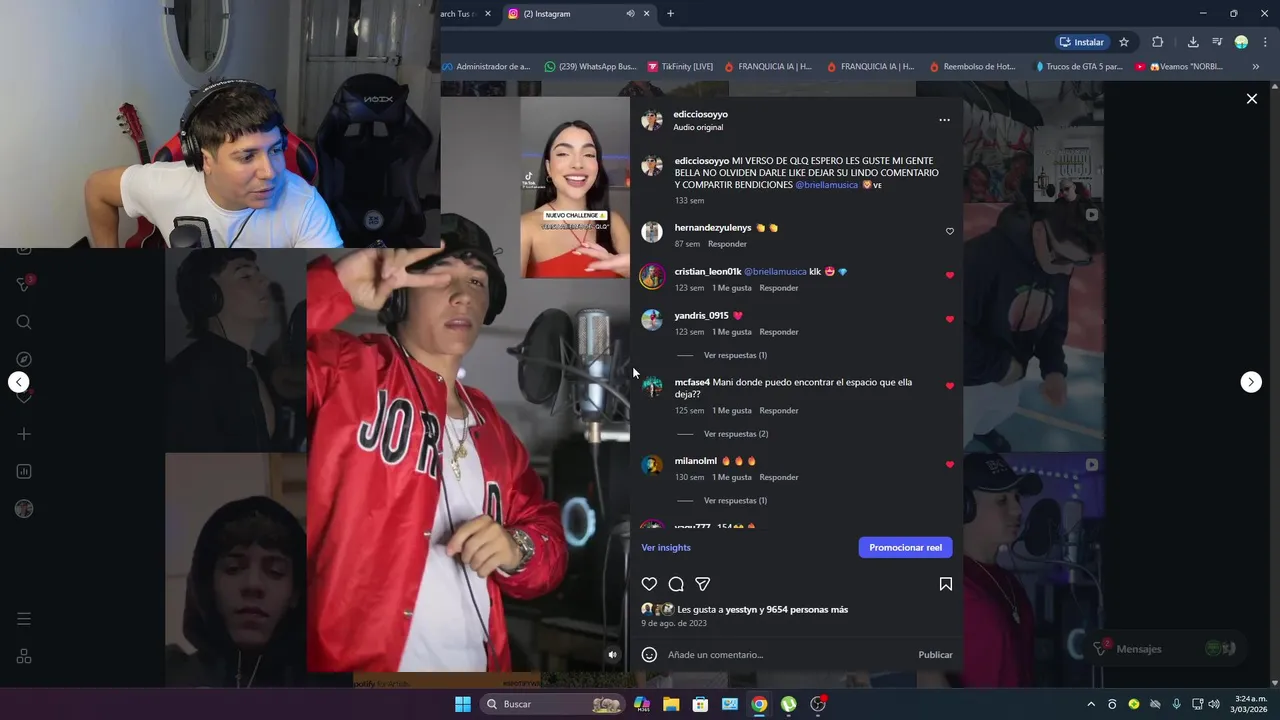Show hidden system tray icons

[x=1091, y=704]
